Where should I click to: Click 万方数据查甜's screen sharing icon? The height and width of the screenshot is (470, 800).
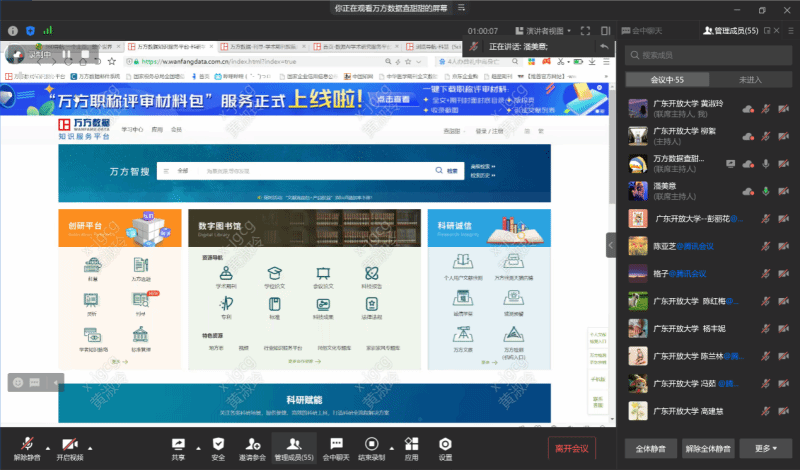coord(731,164)
